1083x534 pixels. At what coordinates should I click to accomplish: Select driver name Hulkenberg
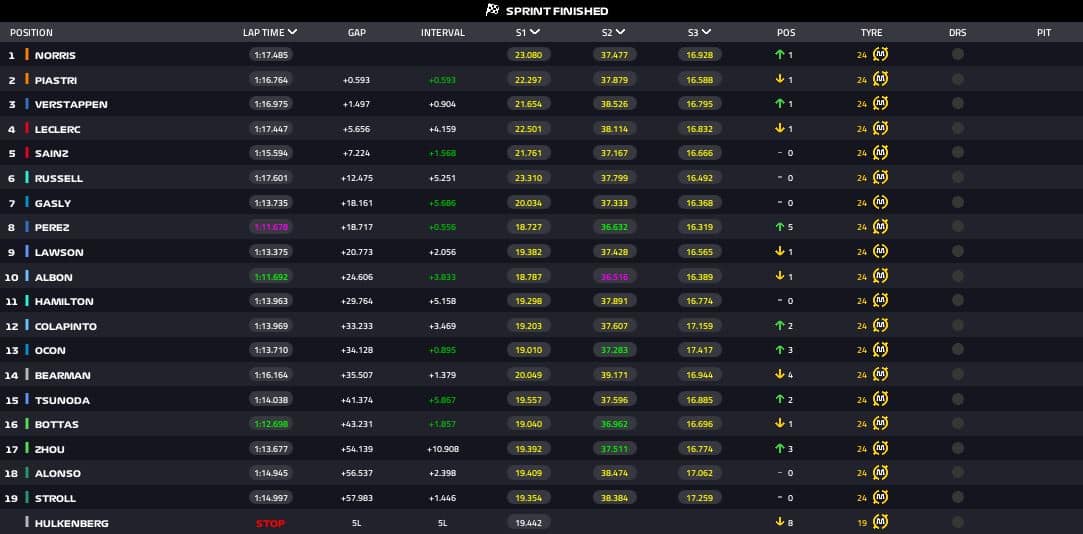72,523
